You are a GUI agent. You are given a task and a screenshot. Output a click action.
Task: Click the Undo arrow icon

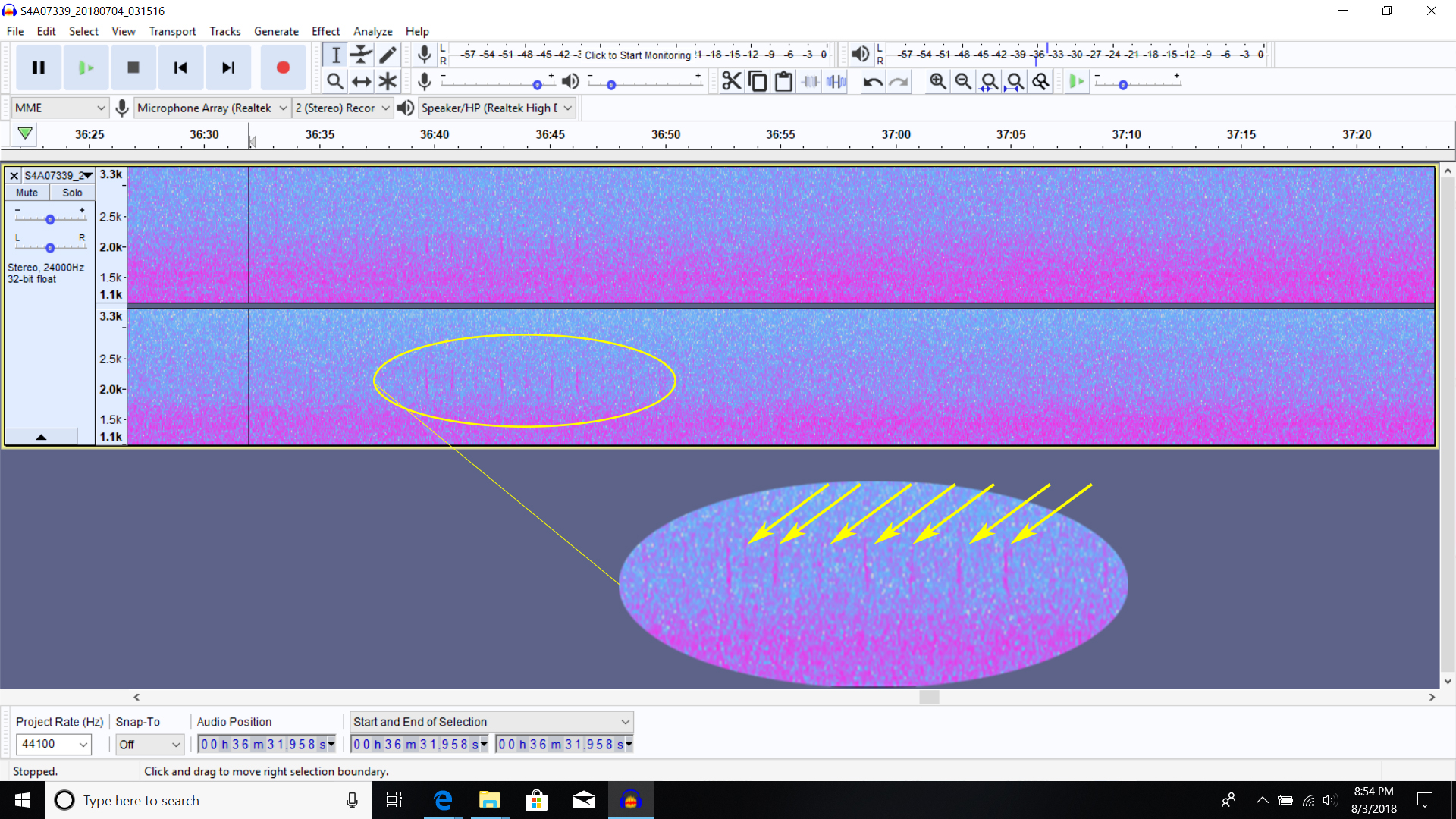(873, 81)
